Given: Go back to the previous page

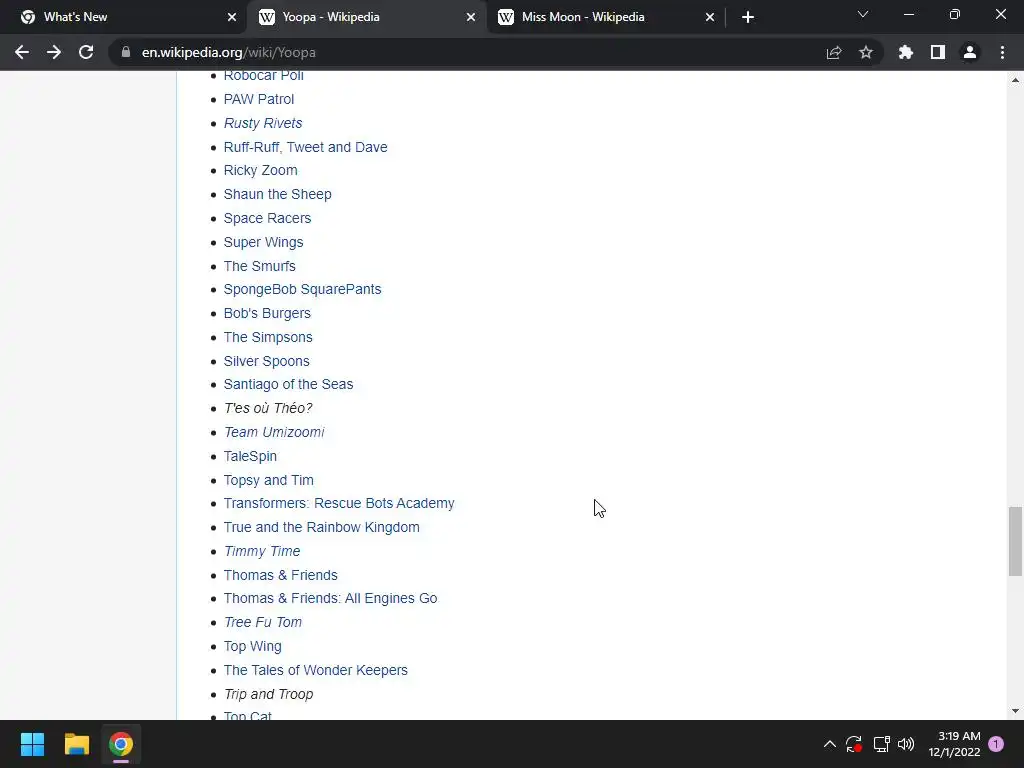Looking at the screenshot, I should (22, 52).
